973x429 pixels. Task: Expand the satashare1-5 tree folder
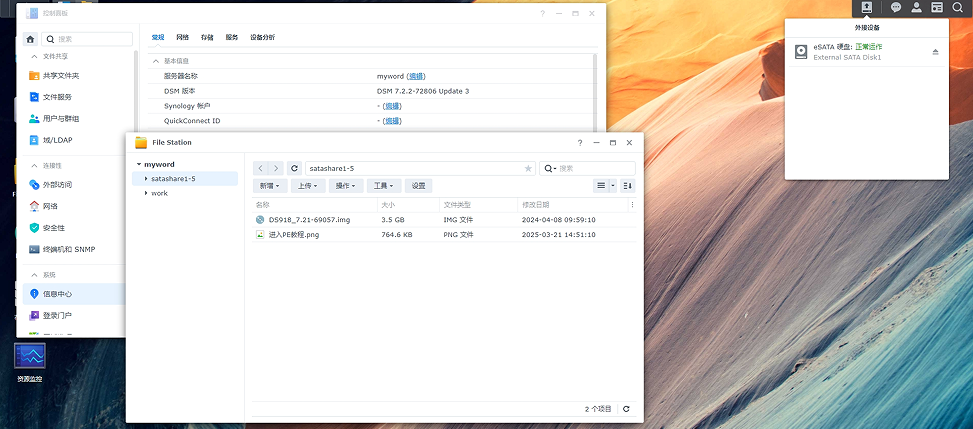point(146,179)
